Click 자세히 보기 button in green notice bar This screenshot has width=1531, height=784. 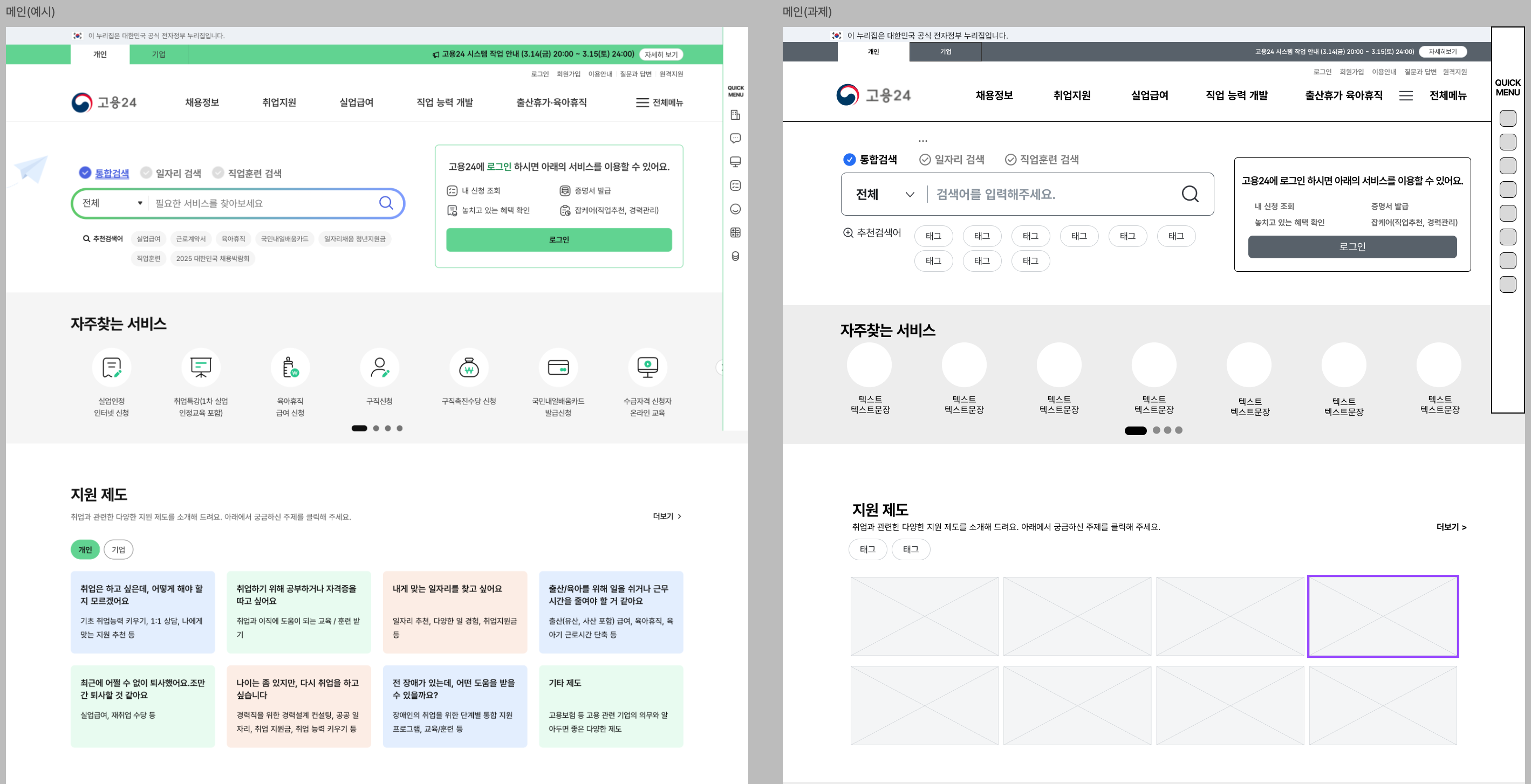(661, 54)
